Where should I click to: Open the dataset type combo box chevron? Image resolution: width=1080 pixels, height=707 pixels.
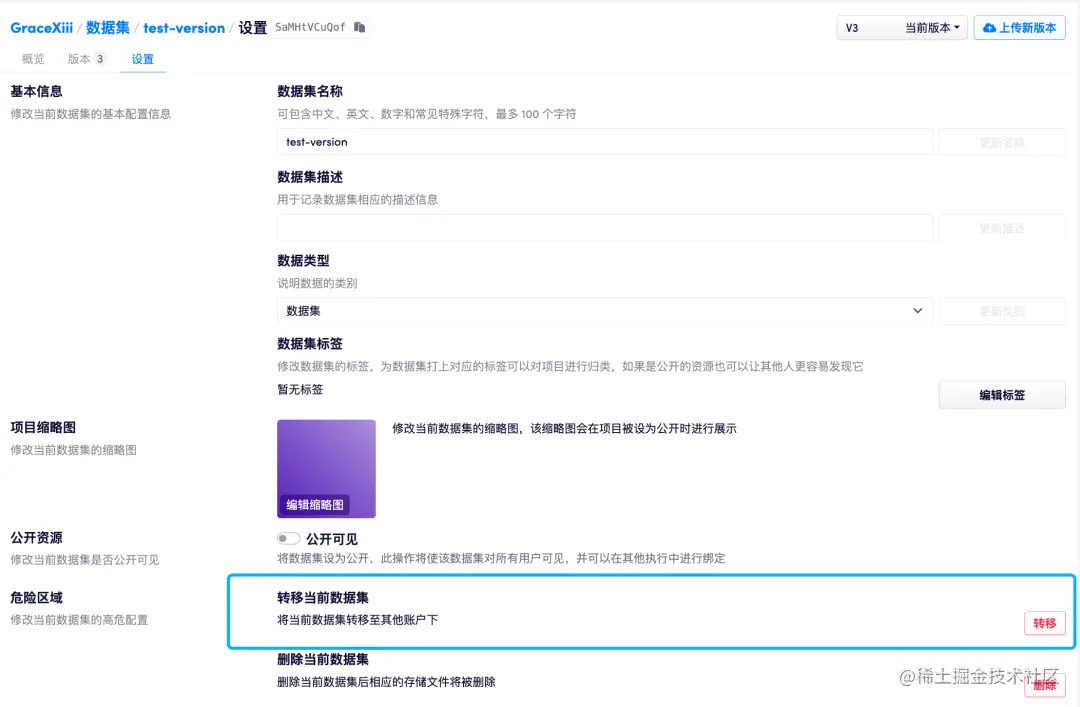(x=917, y=311)
